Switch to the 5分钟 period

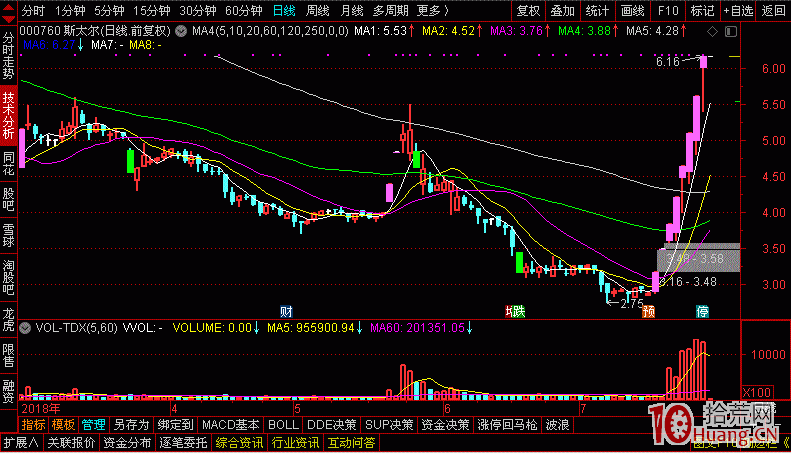pos(109,11)
